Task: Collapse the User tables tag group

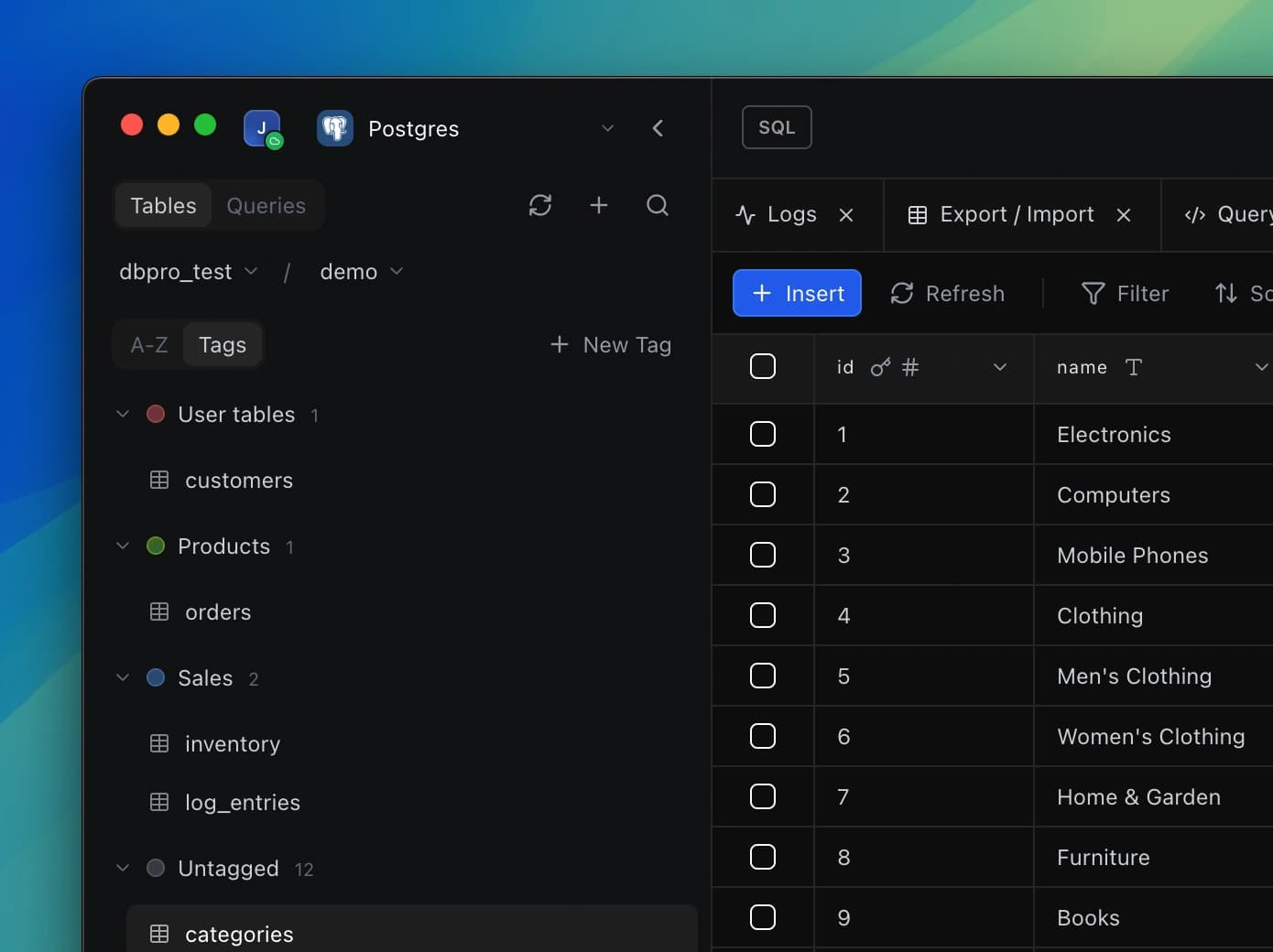Action: click(x=123, y=415)
